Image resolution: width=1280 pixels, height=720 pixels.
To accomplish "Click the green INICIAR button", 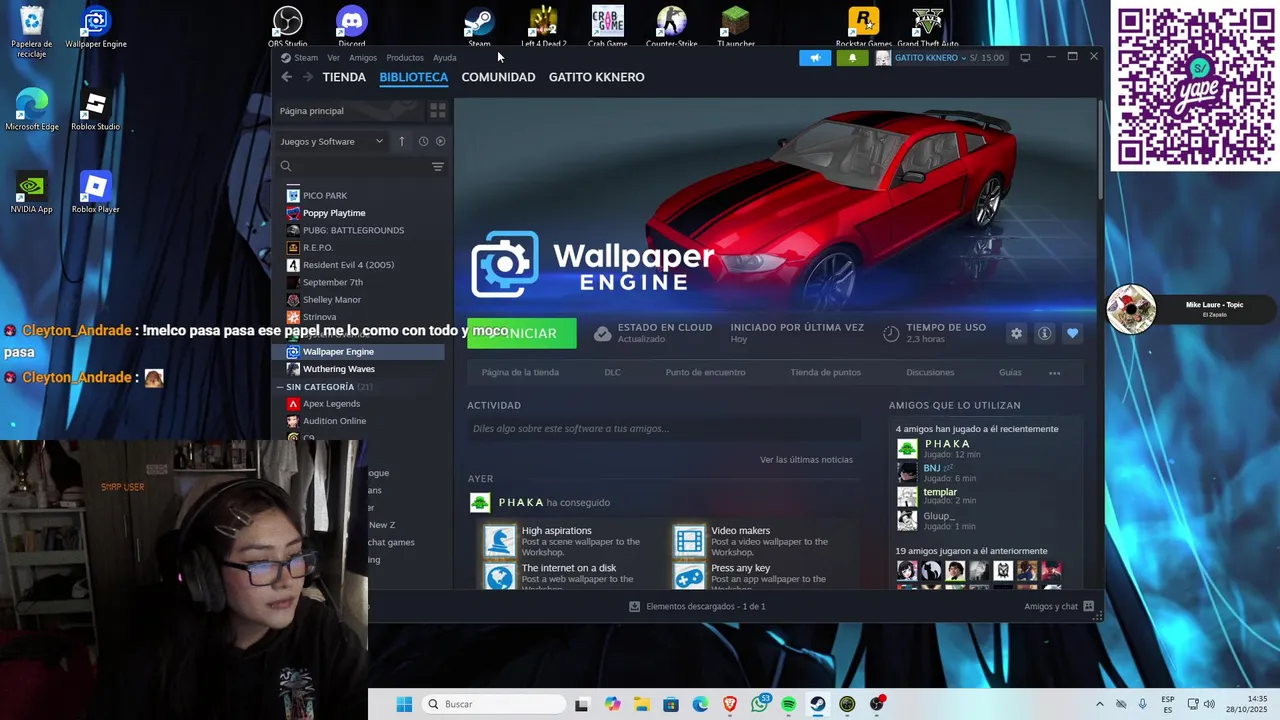I will pyautogui.click(x=522, y=333).
